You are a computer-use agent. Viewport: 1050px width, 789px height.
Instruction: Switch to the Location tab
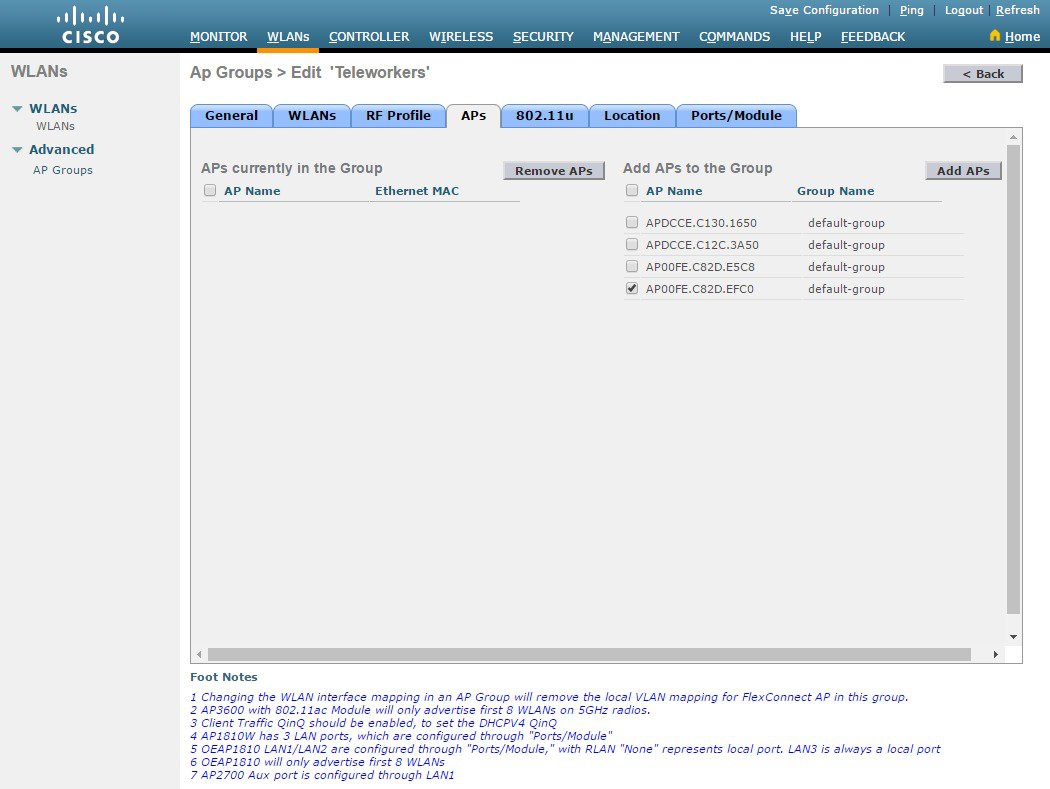[x=632, y=116]
